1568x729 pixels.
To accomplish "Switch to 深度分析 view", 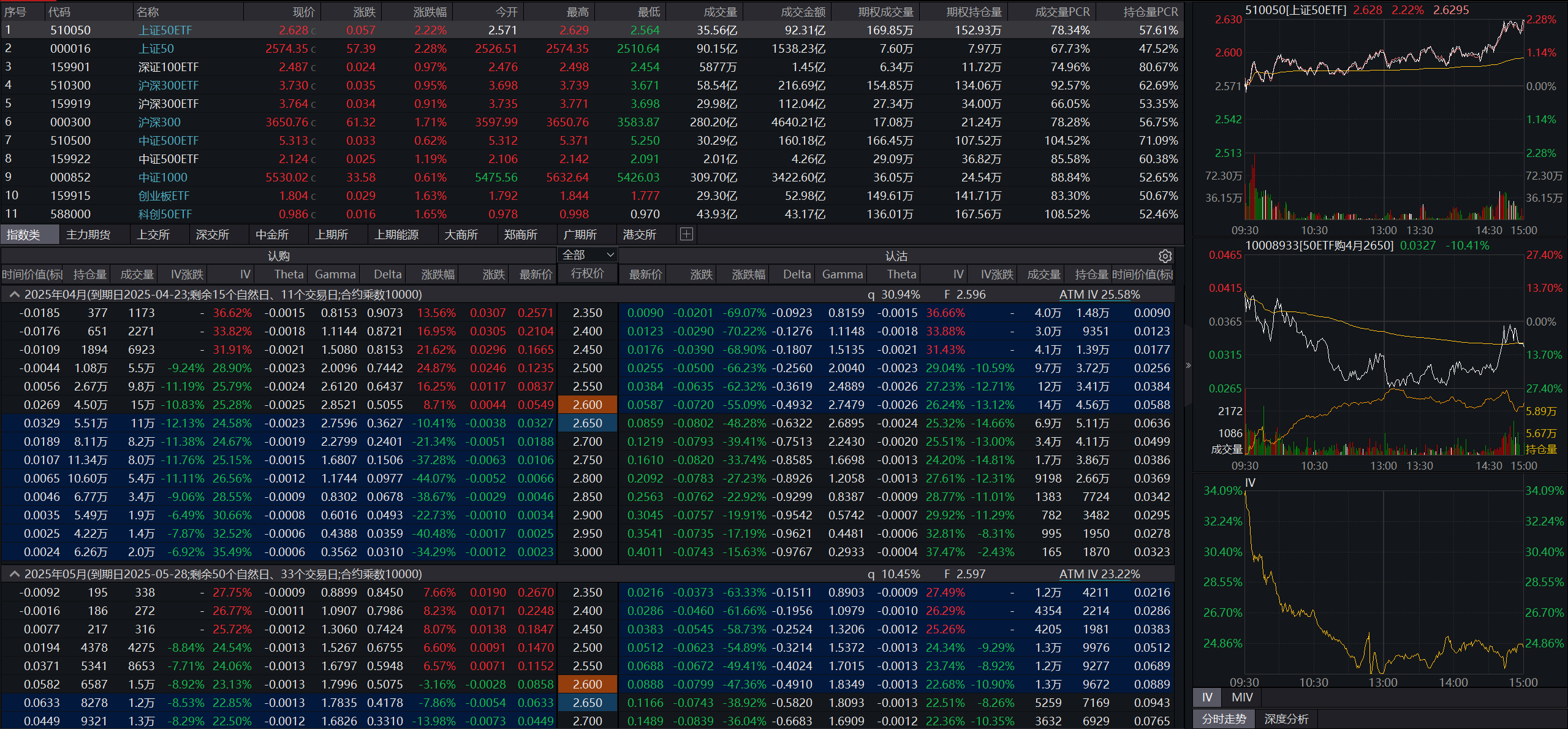I will [1286, 719].
